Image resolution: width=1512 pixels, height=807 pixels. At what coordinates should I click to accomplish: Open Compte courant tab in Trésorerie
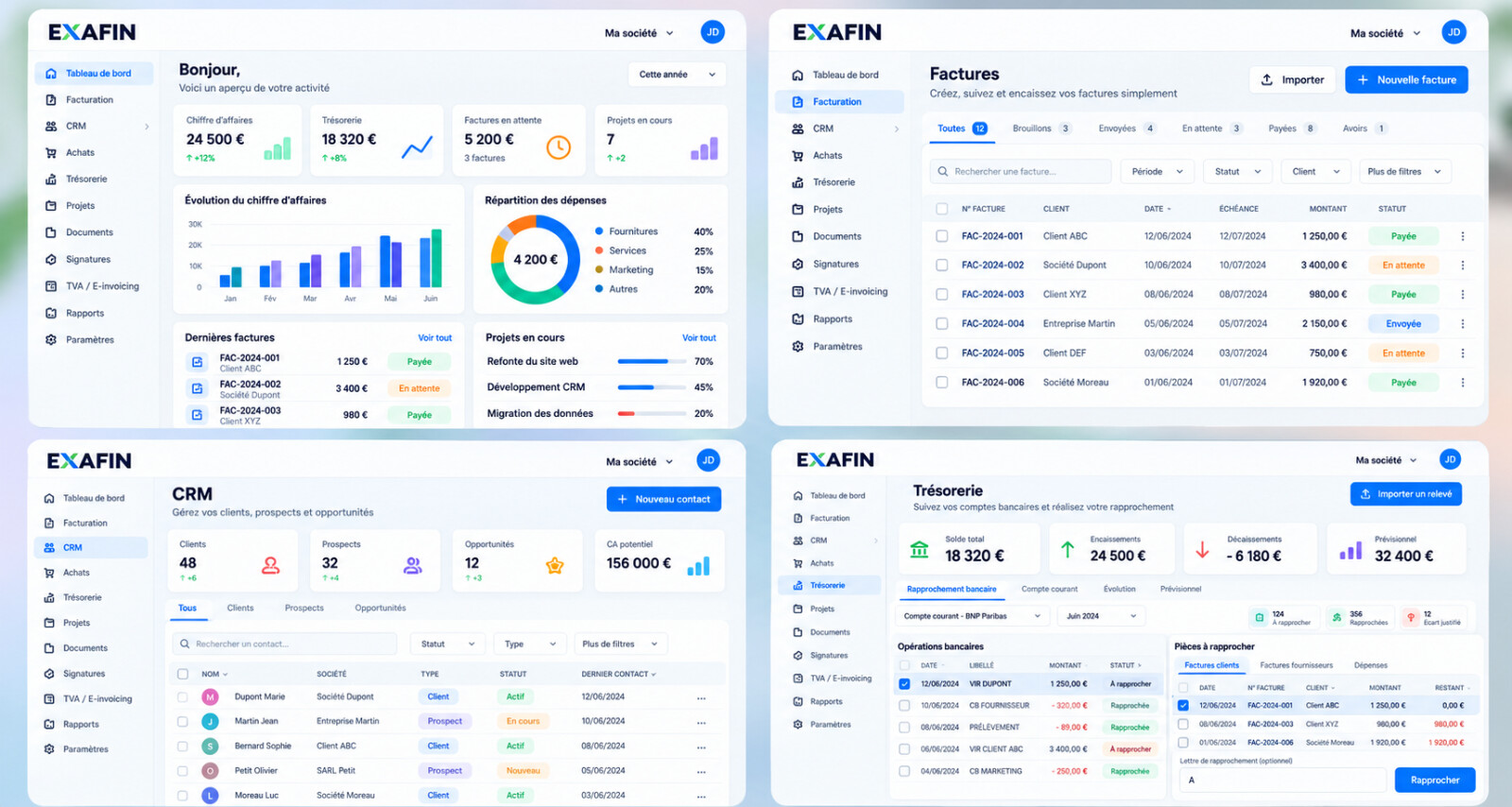(x=1049, y=589)
